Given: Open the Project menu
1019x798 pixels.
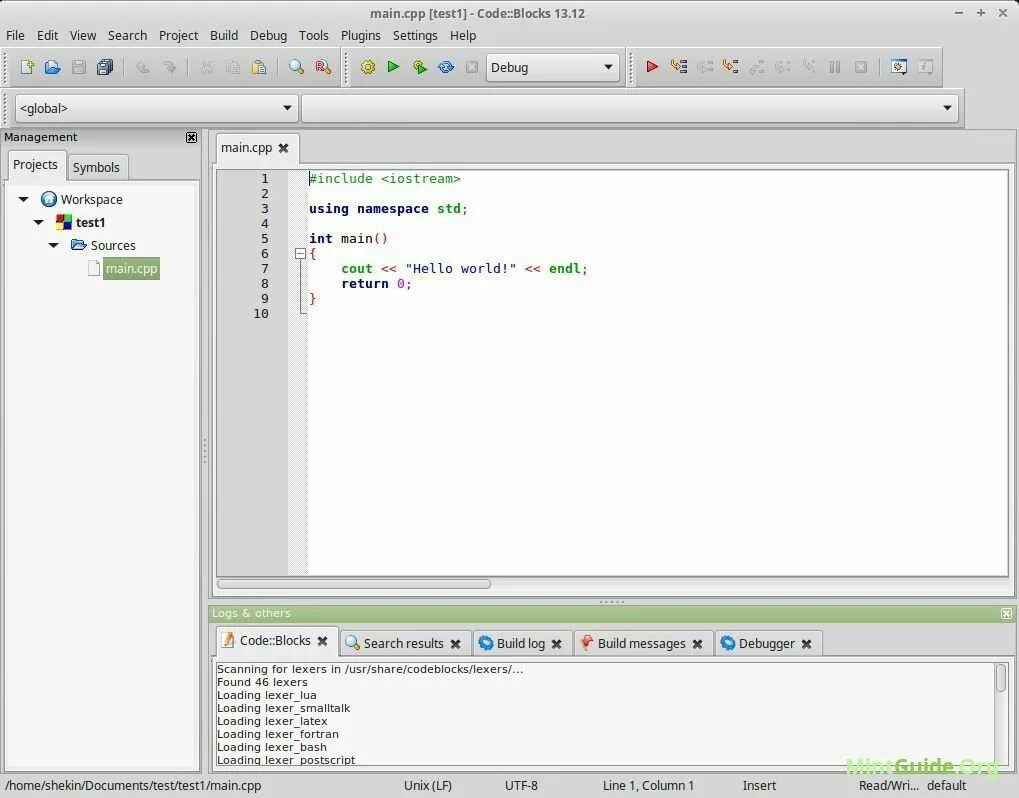Looking at the screenshot, I should (x=178, y=36).
